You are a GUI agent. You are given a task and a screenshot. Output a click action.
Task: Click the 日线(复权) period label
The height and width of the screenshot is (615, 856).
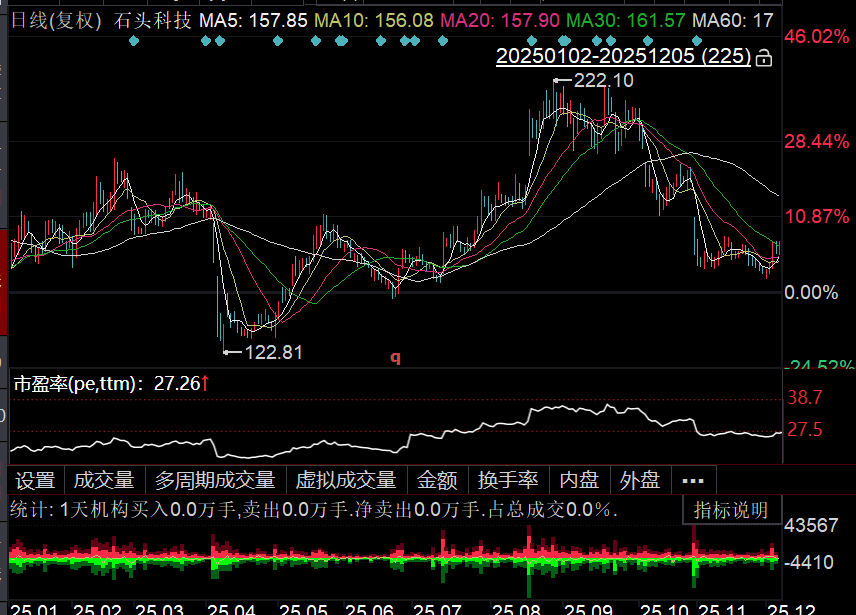click(x=56, y=21)
